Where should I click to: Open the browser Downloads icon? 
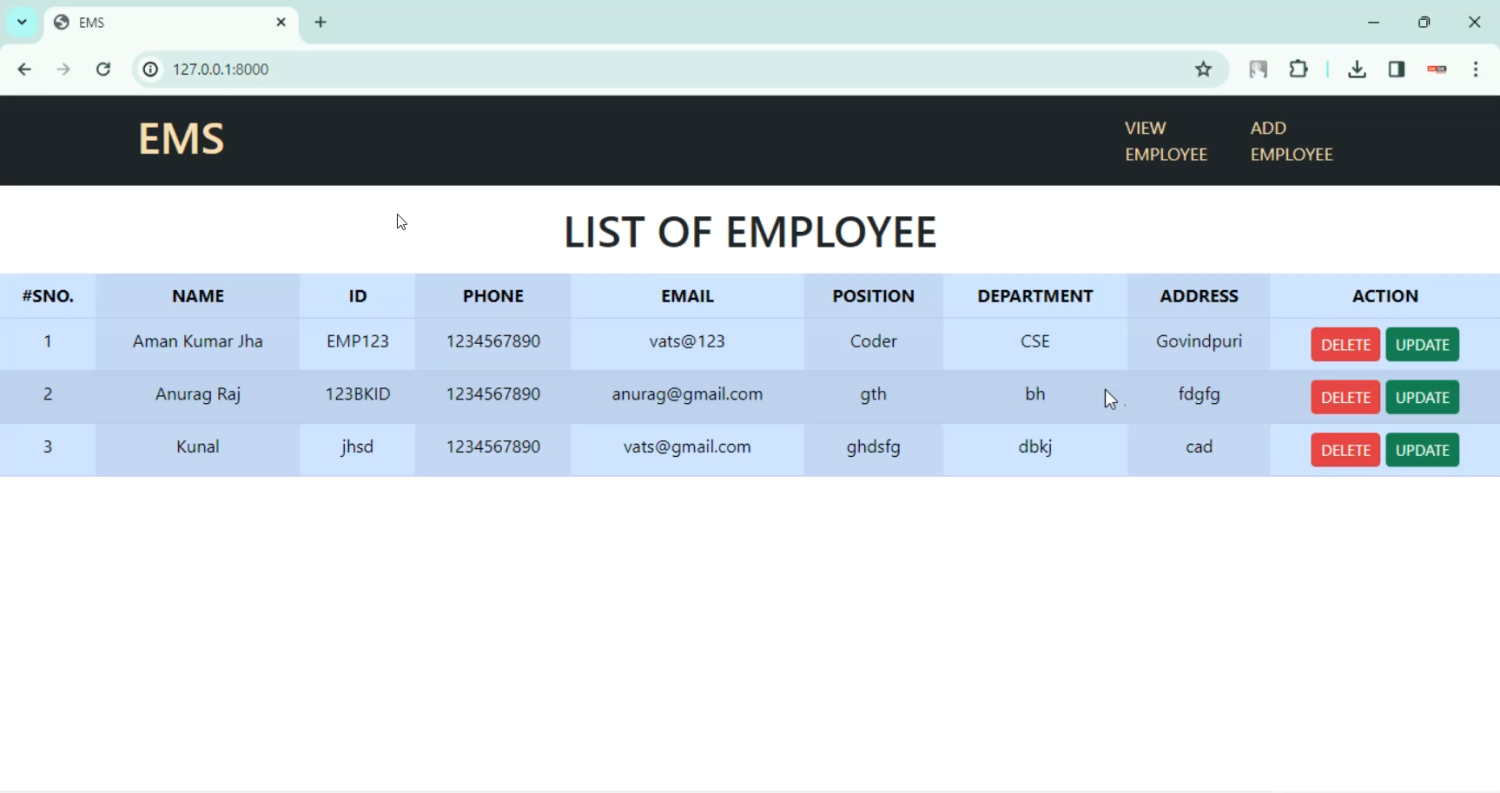pos(1357,69)
